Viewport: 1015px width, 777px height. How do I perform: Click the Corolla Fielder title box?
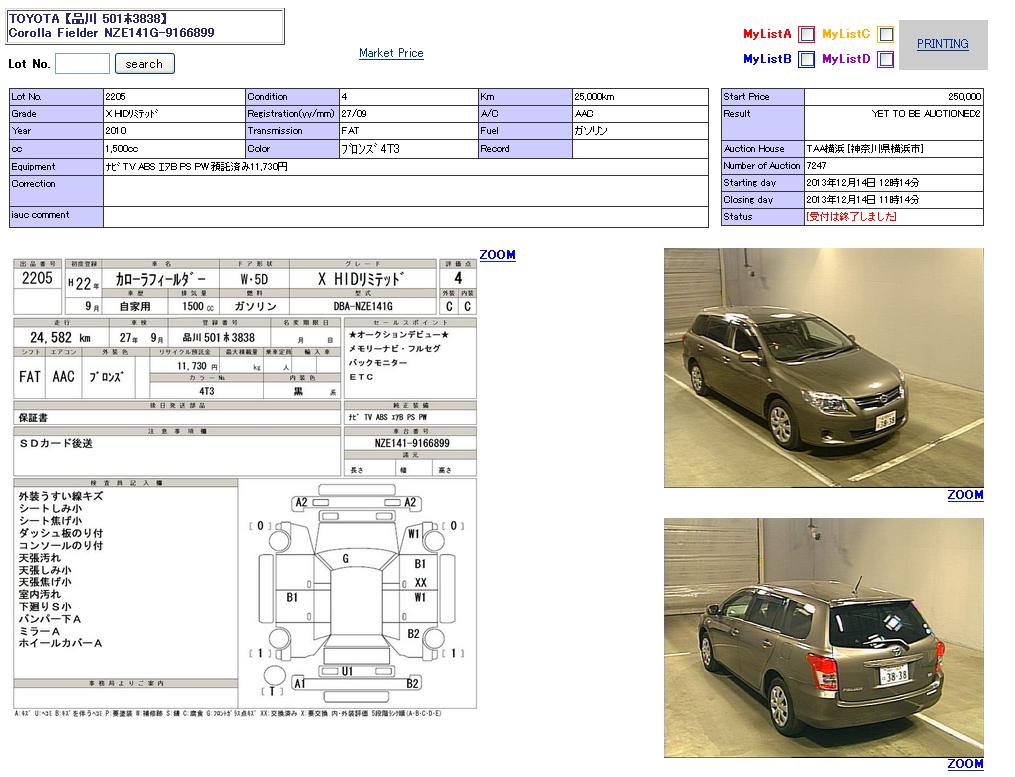pyautogui.click(x=145, y=26)
